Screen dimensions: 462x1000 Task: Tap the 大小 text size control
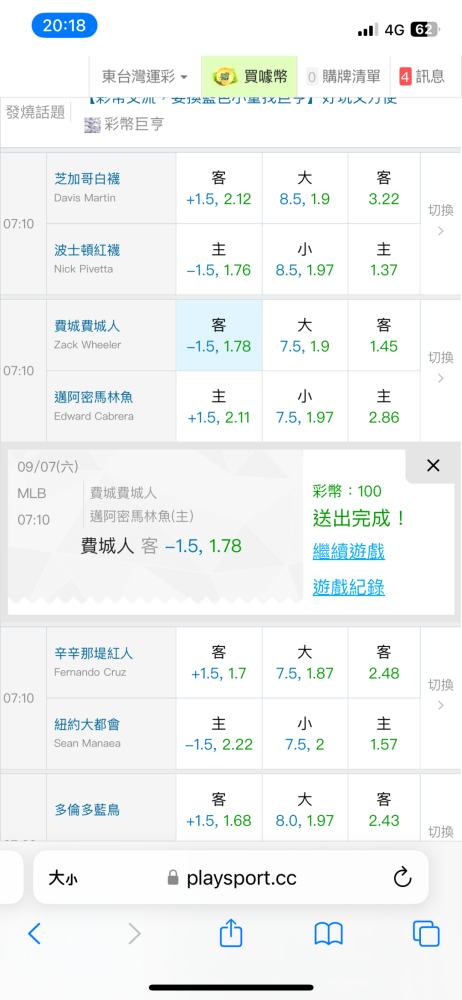pyautogui.click(x=63, y=878)
